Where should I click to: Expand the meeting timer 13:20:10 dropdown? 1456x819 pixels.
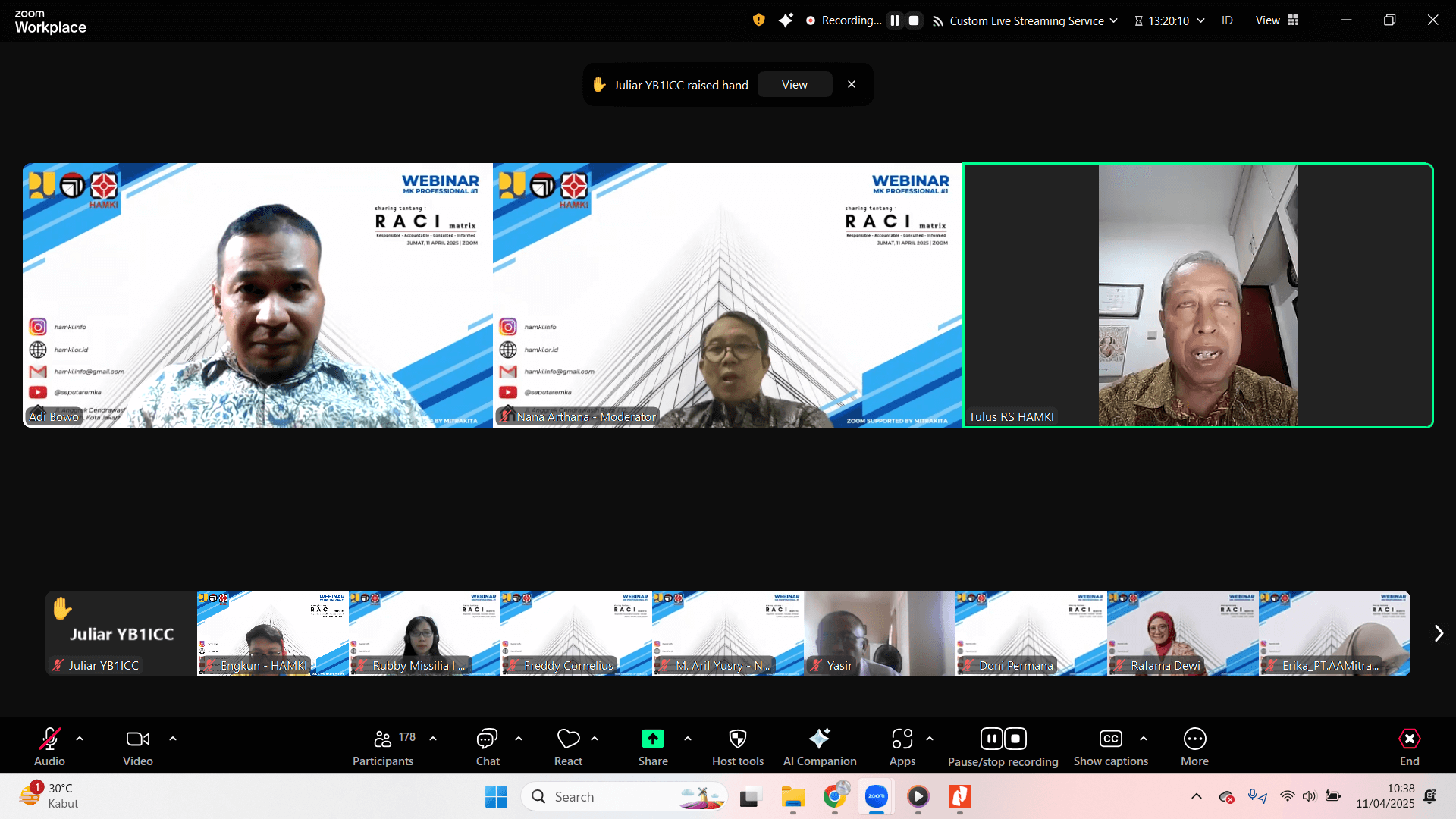(x=1200, y=20)
